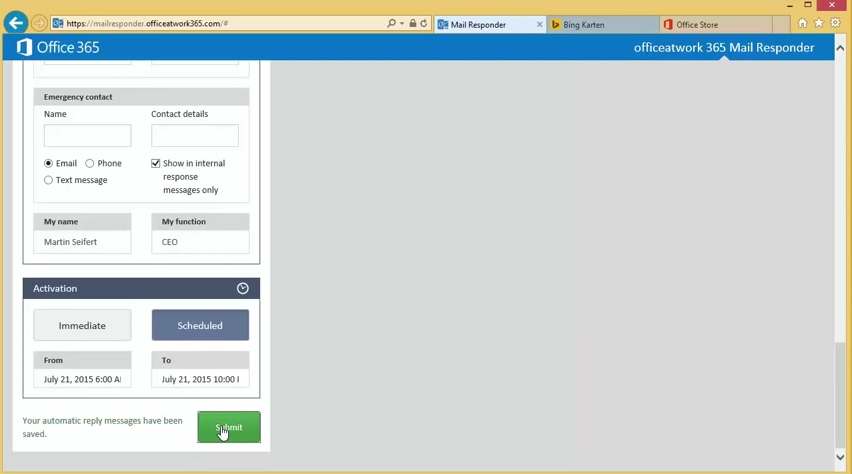
Task: Click the browser forward arrow button
Action: [39, 23]
